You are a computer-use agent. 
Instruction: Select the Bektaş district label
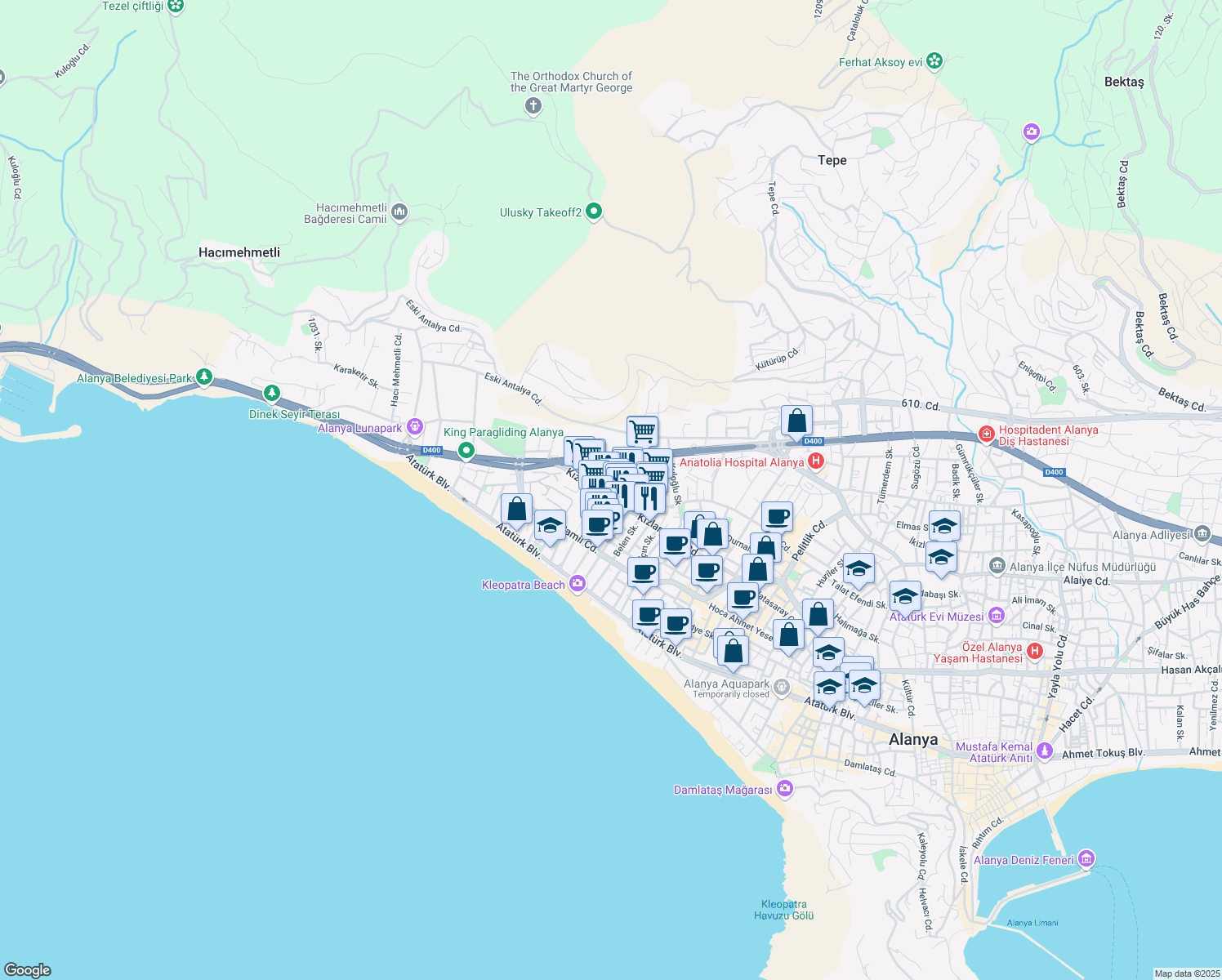(x=1124, y=82)
